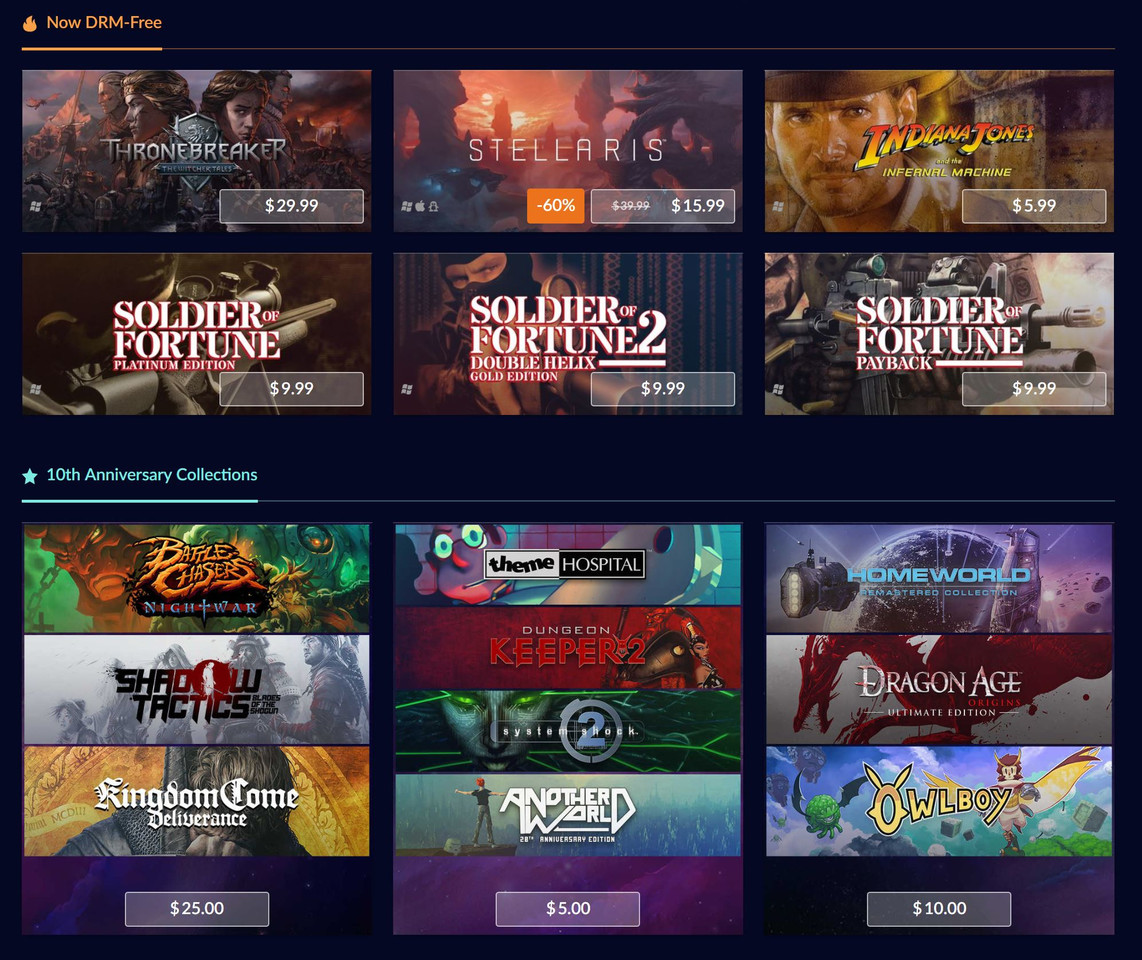Viewport: 1142px width, 960px height.
Task: Purchase the $10.00 anniversary collection
Action: (939, 909)
